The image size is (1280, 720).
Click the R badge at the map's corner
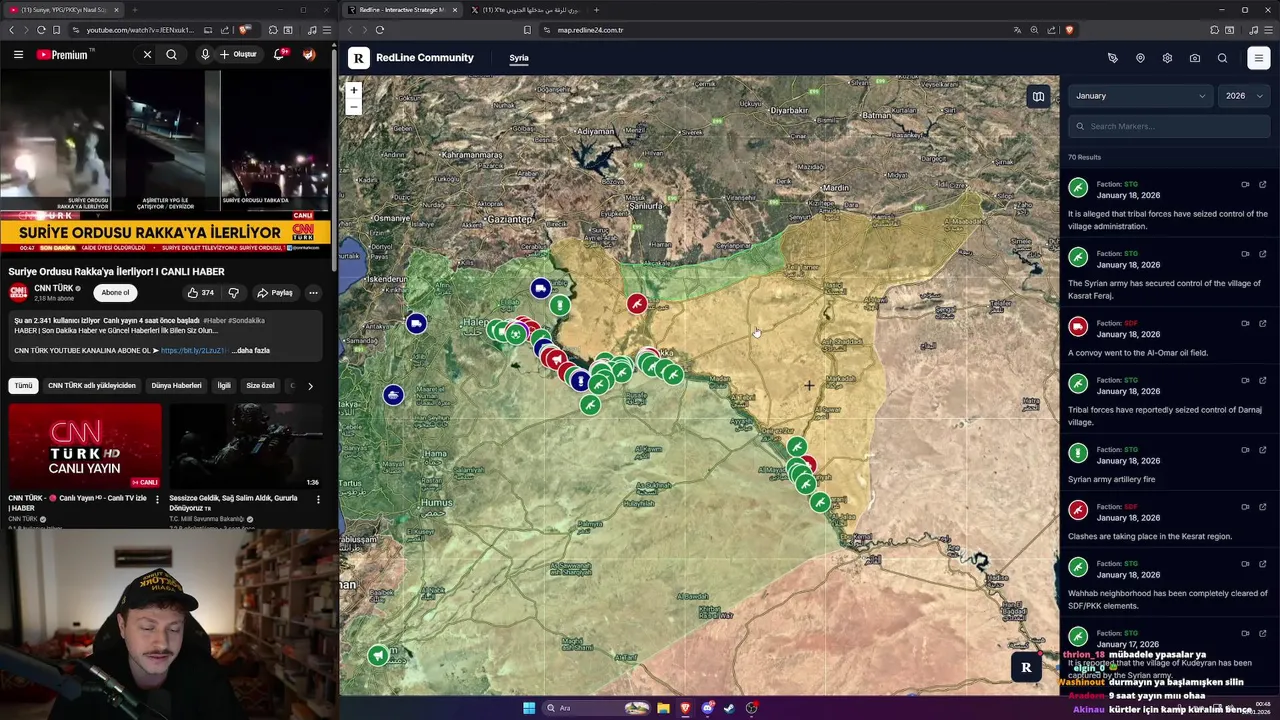tap(1025, 667)
